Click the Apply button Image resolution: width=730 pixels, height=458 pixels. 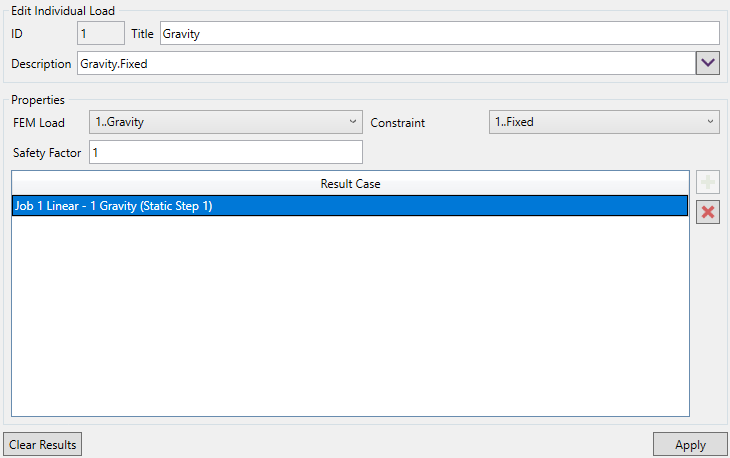[x=690, y=445]
